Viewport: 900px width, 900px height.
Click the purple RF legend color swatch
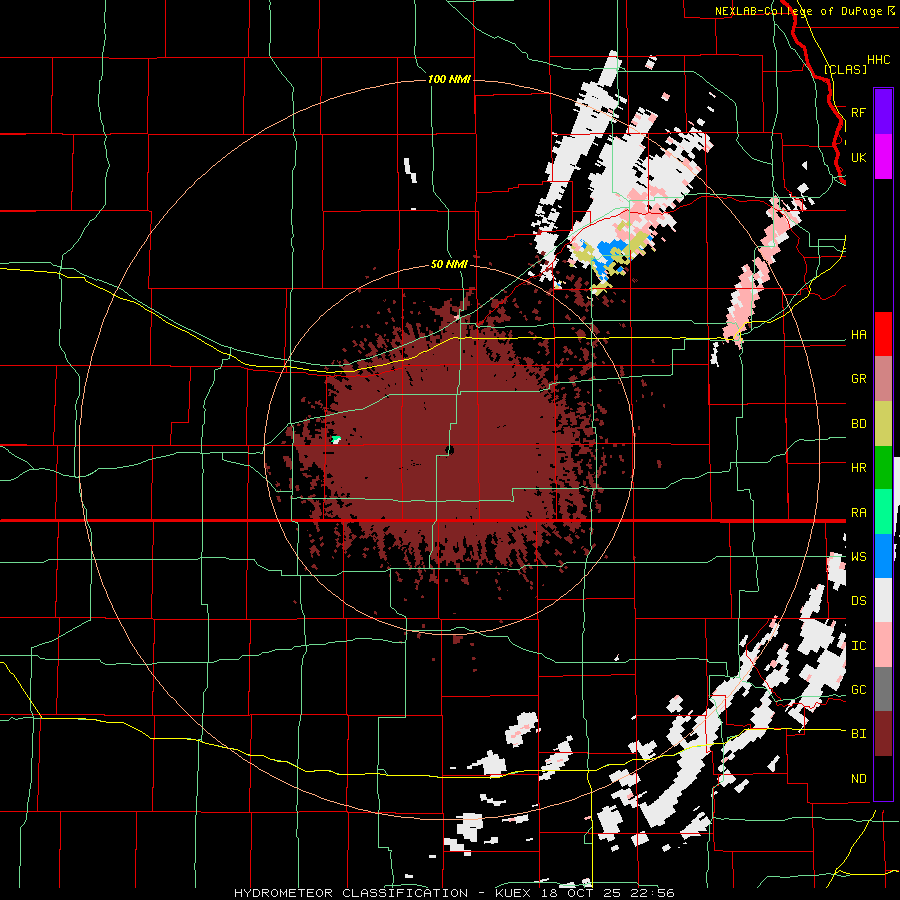(x=883, y=112)
